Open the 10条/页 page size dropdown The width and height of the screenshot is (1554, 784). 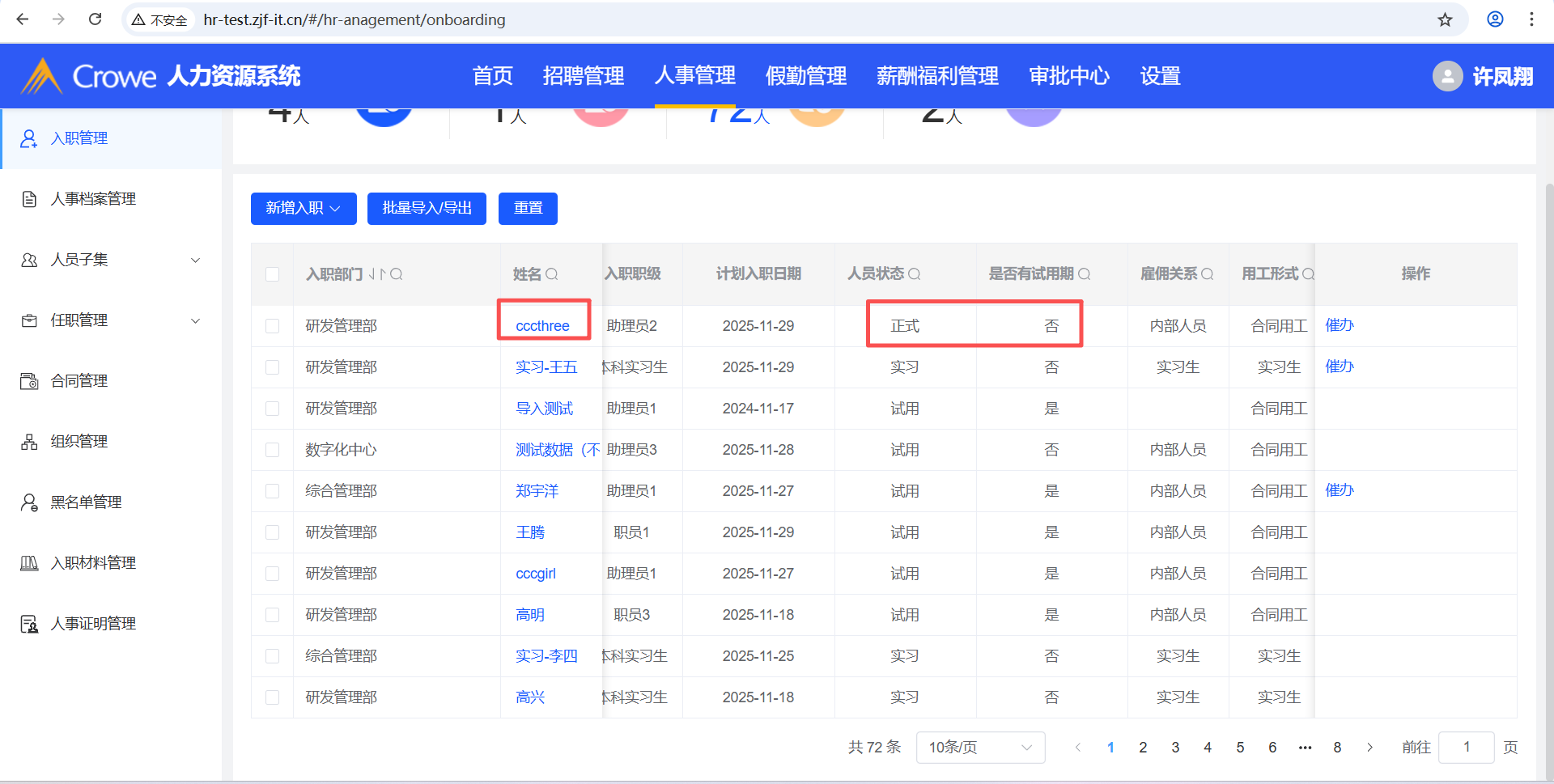click(980, 748)
